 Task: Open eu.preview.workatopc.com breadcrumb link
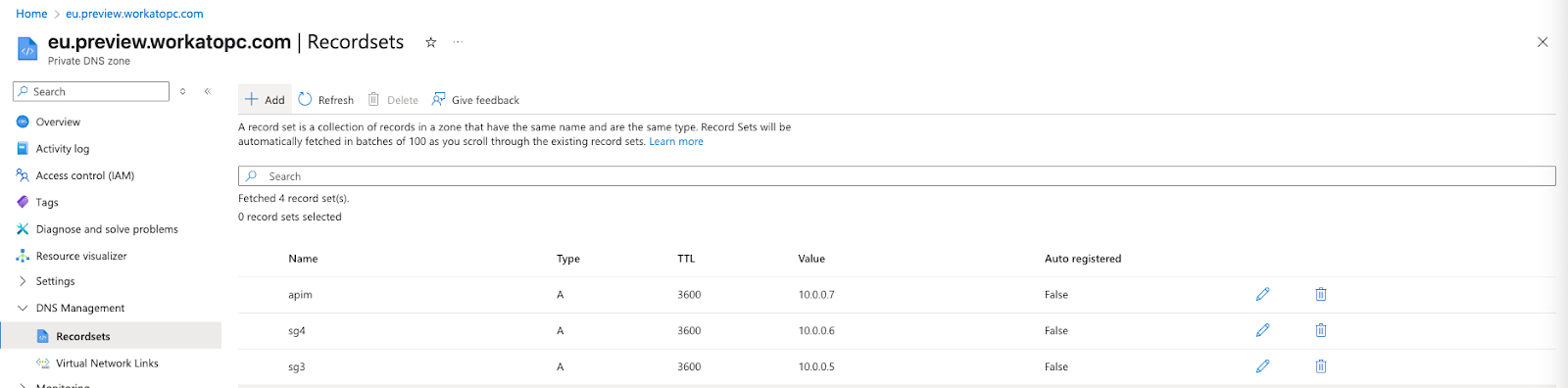(134, 14)
